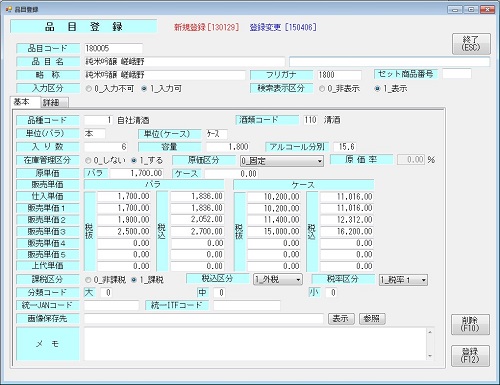Click the 統一ITFコード input field
The image size is (500, 385).
click(247, 305)
